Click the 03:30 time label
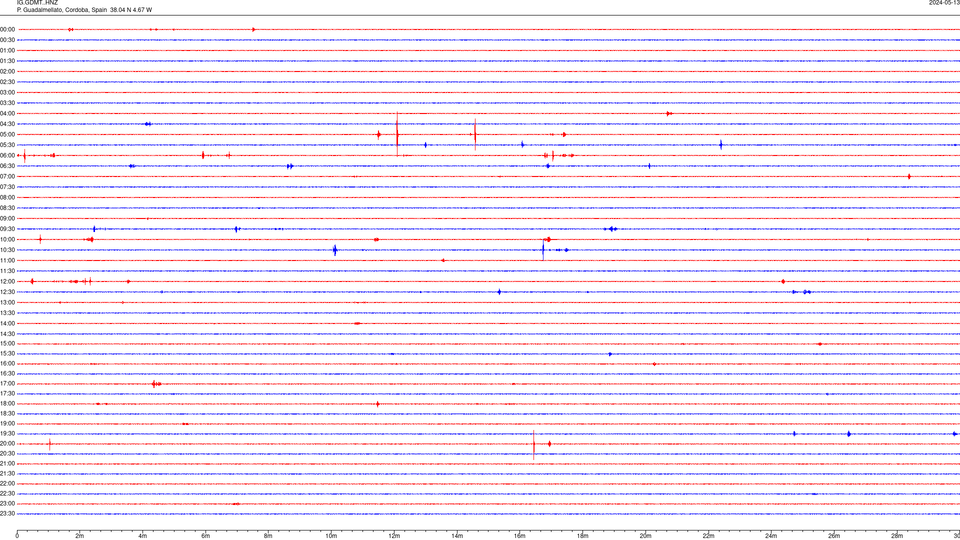This screenshot has height=540, width=960. pyautogui.click(x=7, y=103)
